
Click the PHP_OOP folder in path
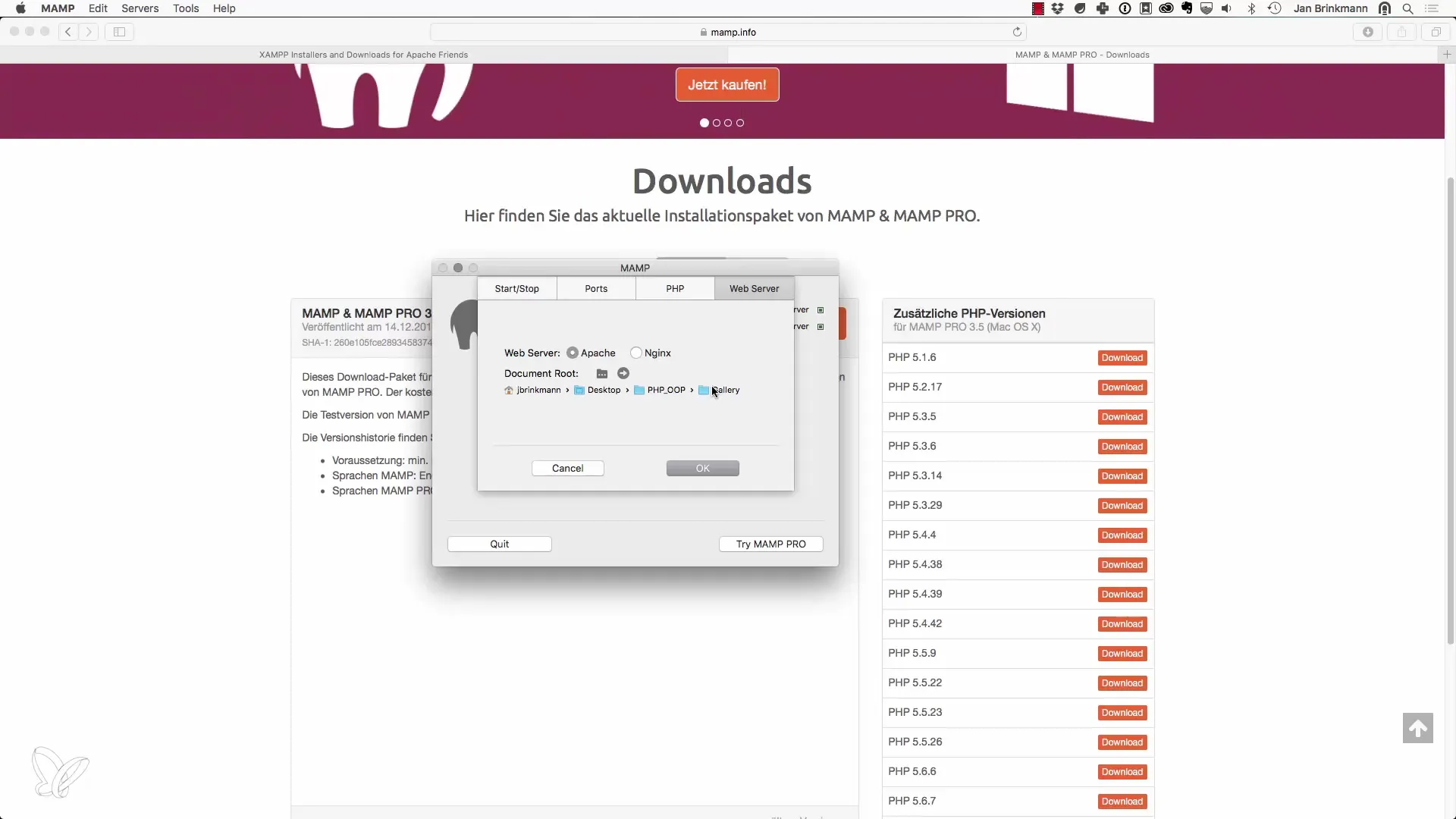[660, 391]
